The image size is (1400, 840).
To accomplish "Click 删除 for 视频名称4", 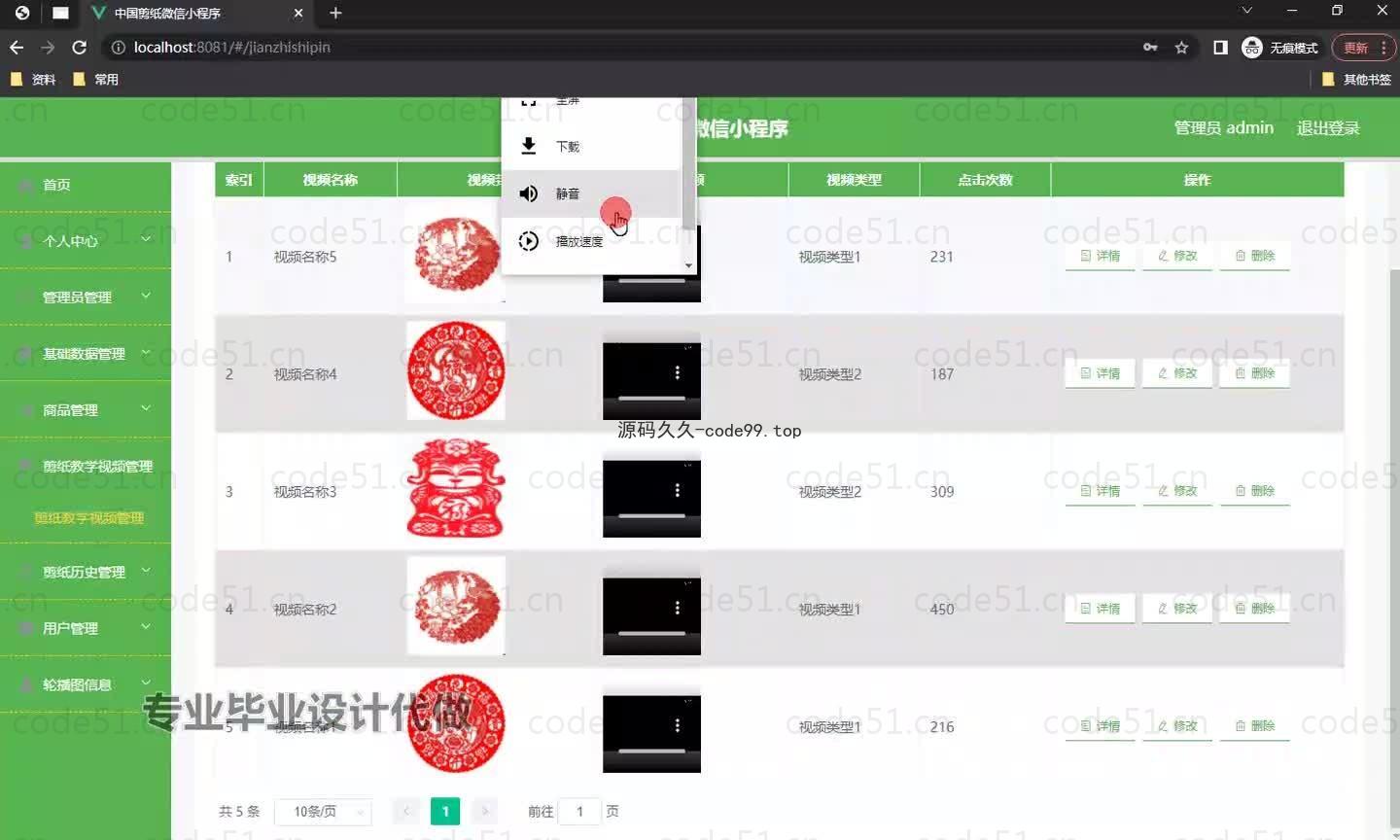I will click(x=1255, y=373).
